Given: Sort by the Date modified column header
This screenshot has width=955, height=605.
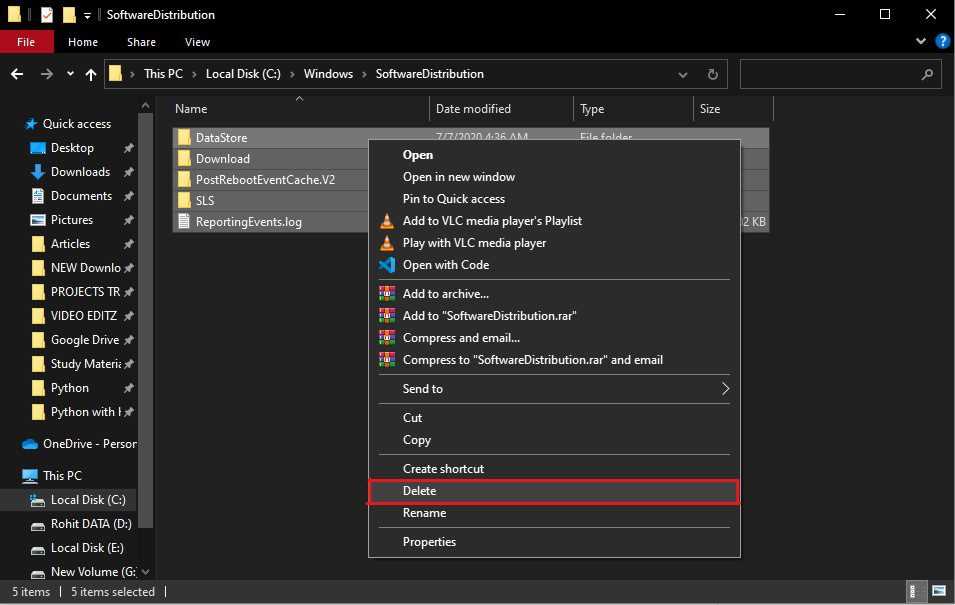Looking at the screenshot, I should point(473,109).
